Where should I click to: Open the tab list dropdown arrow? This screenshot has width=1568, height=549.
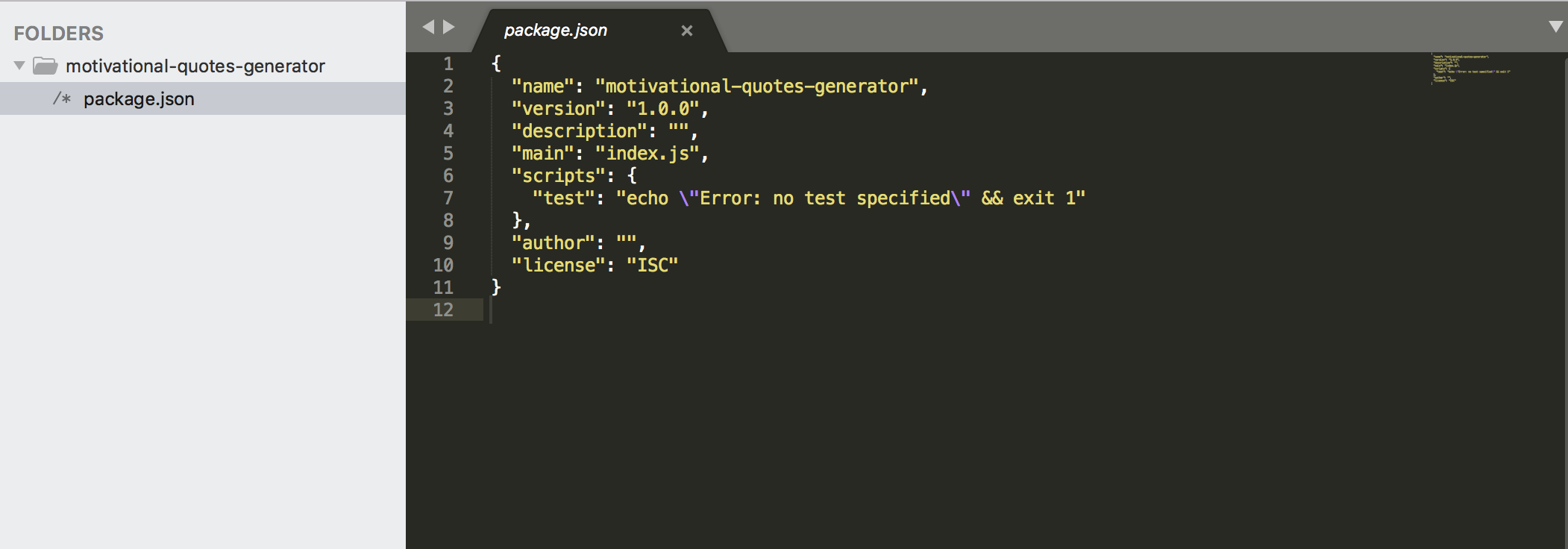(1555, 27)
